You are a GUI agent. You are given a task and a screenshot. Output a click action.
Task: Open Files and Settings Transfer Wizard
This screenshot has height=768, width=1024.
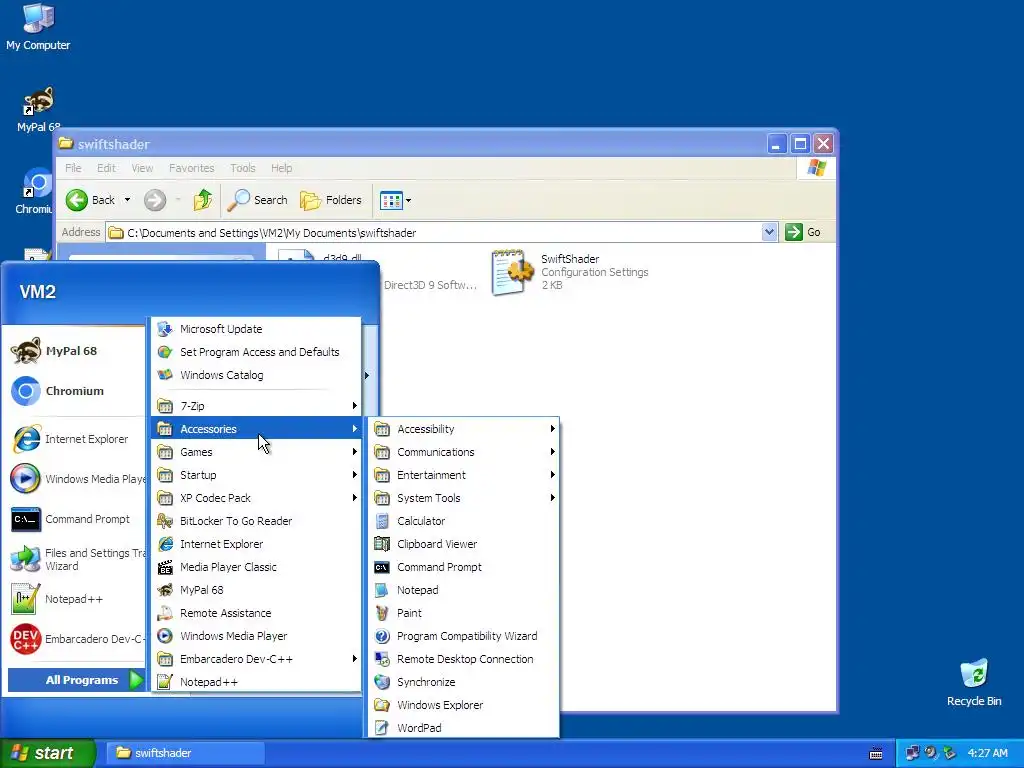click(76, 560)
